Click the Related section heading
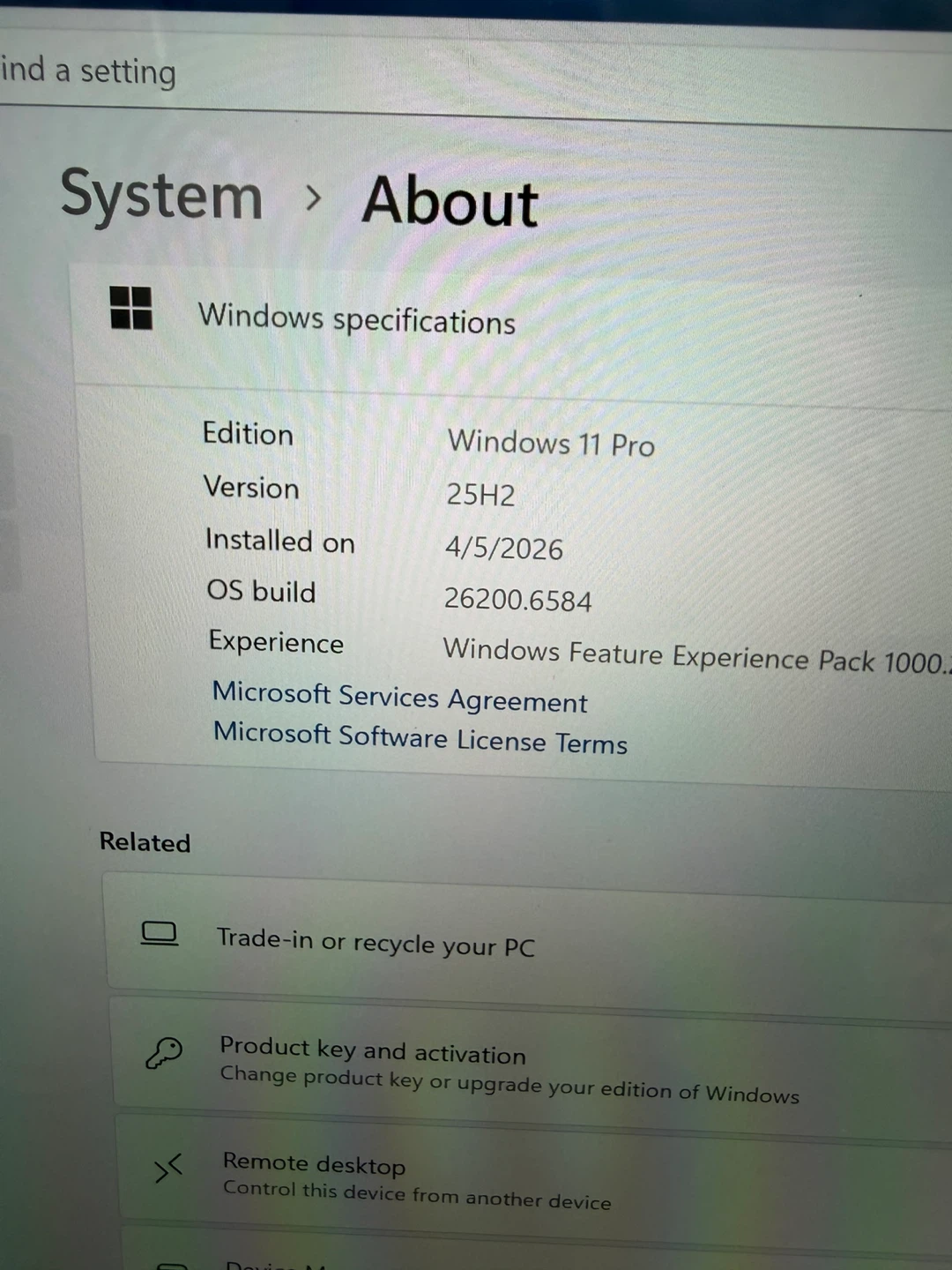Screen dimensions: 952x1270 tap(145, 842)
